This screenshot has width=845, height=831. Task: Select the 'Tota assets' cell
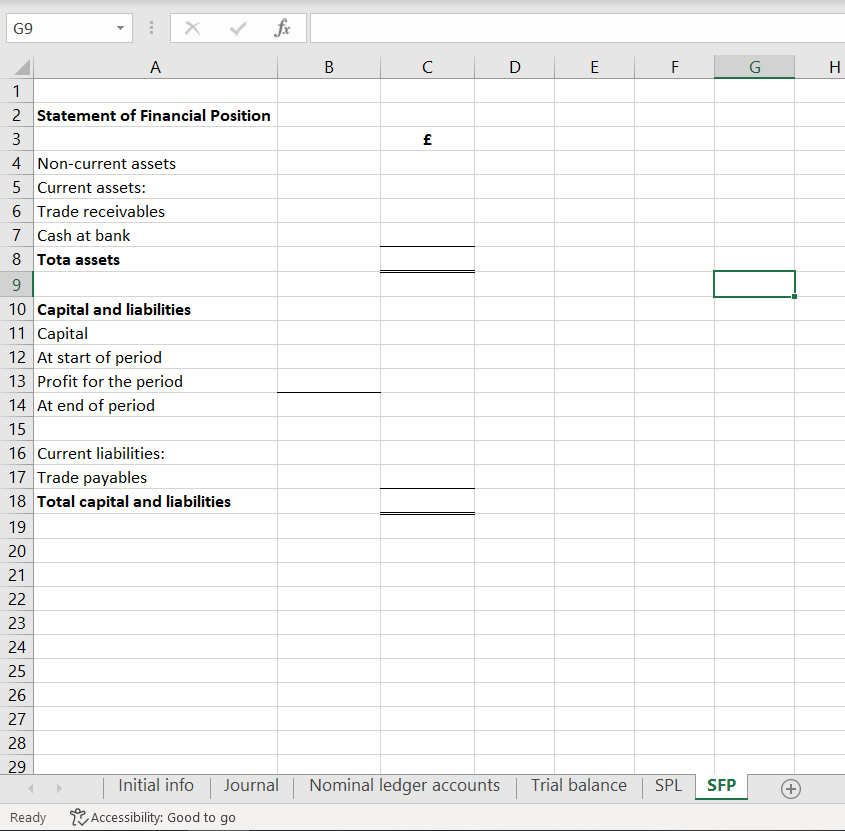[x=155, y=260]
